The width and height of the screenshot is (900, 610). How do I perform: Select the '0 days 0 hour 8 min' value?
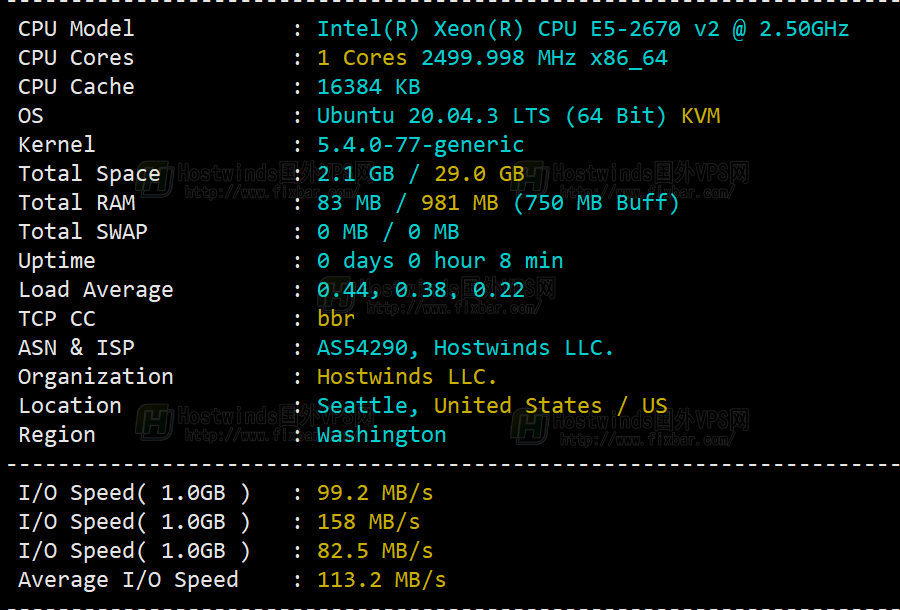coord(440,261)
